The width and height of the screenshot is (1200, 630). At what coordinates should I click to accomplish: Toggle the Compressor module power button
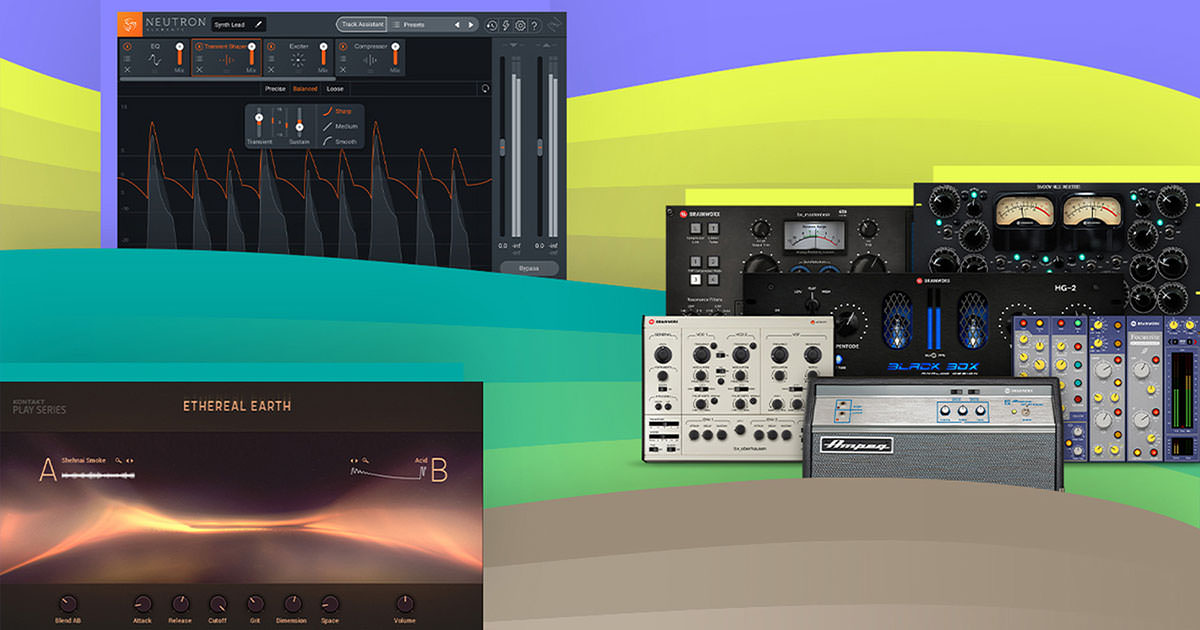(343, 46)
